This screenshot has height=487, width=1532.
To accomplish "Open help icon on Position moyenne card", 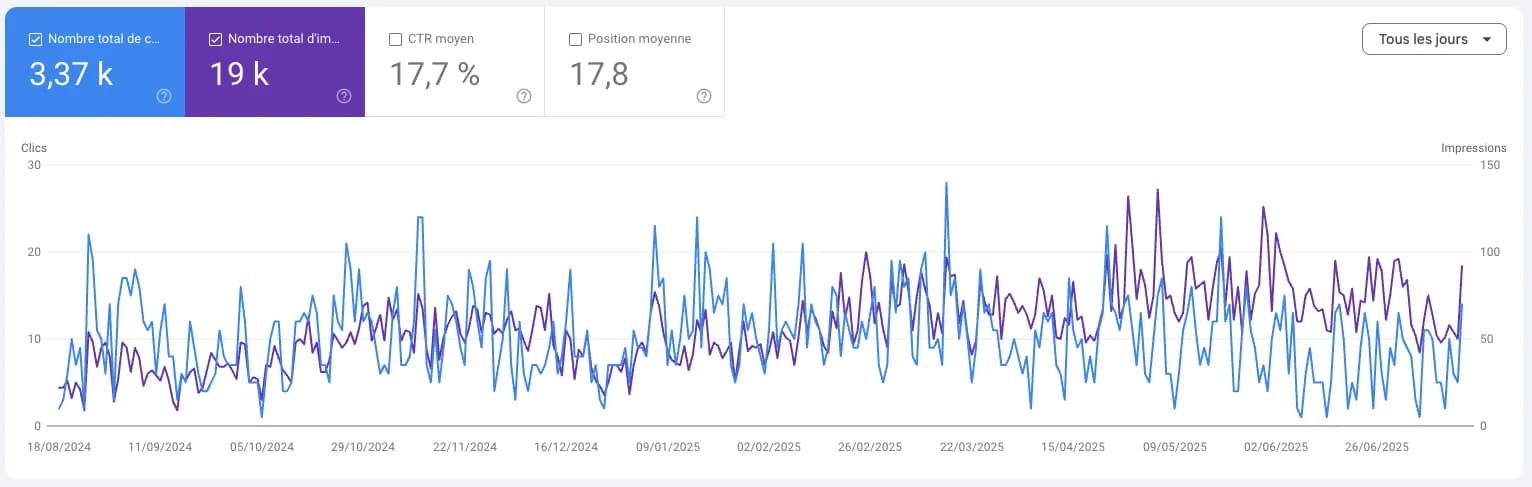I will [704, 96].
